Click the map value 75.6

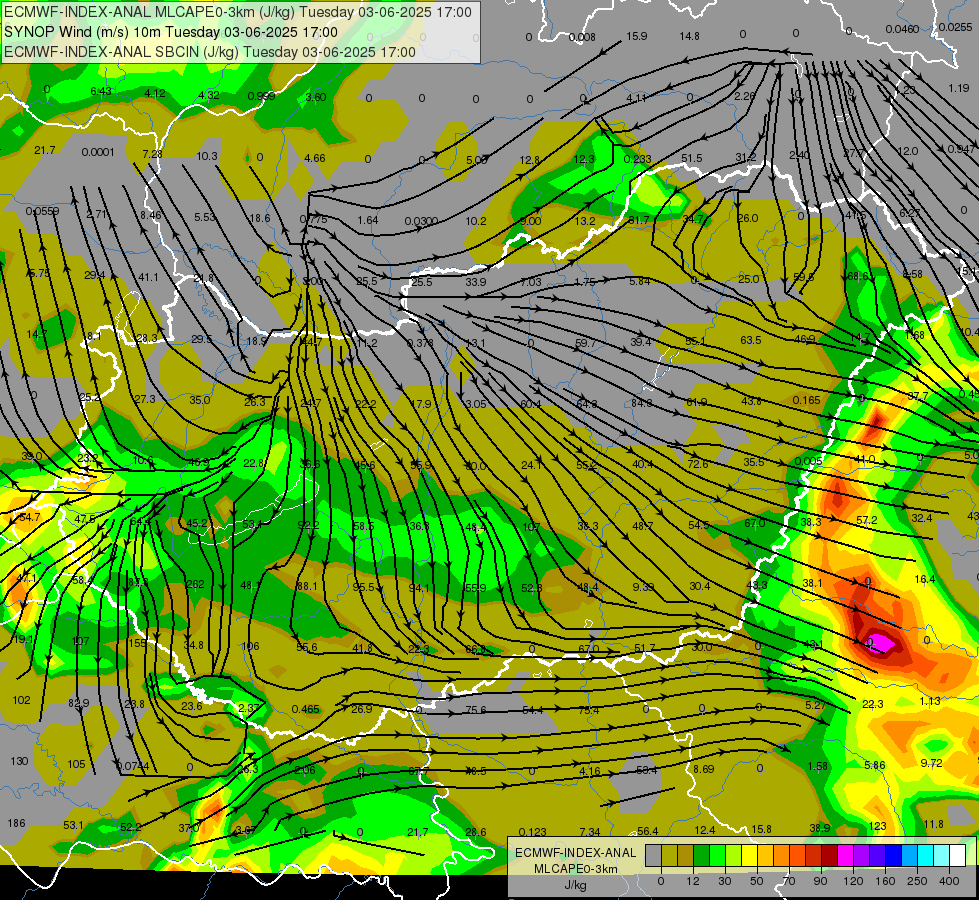pyautogui.click(x=475, y=709)
